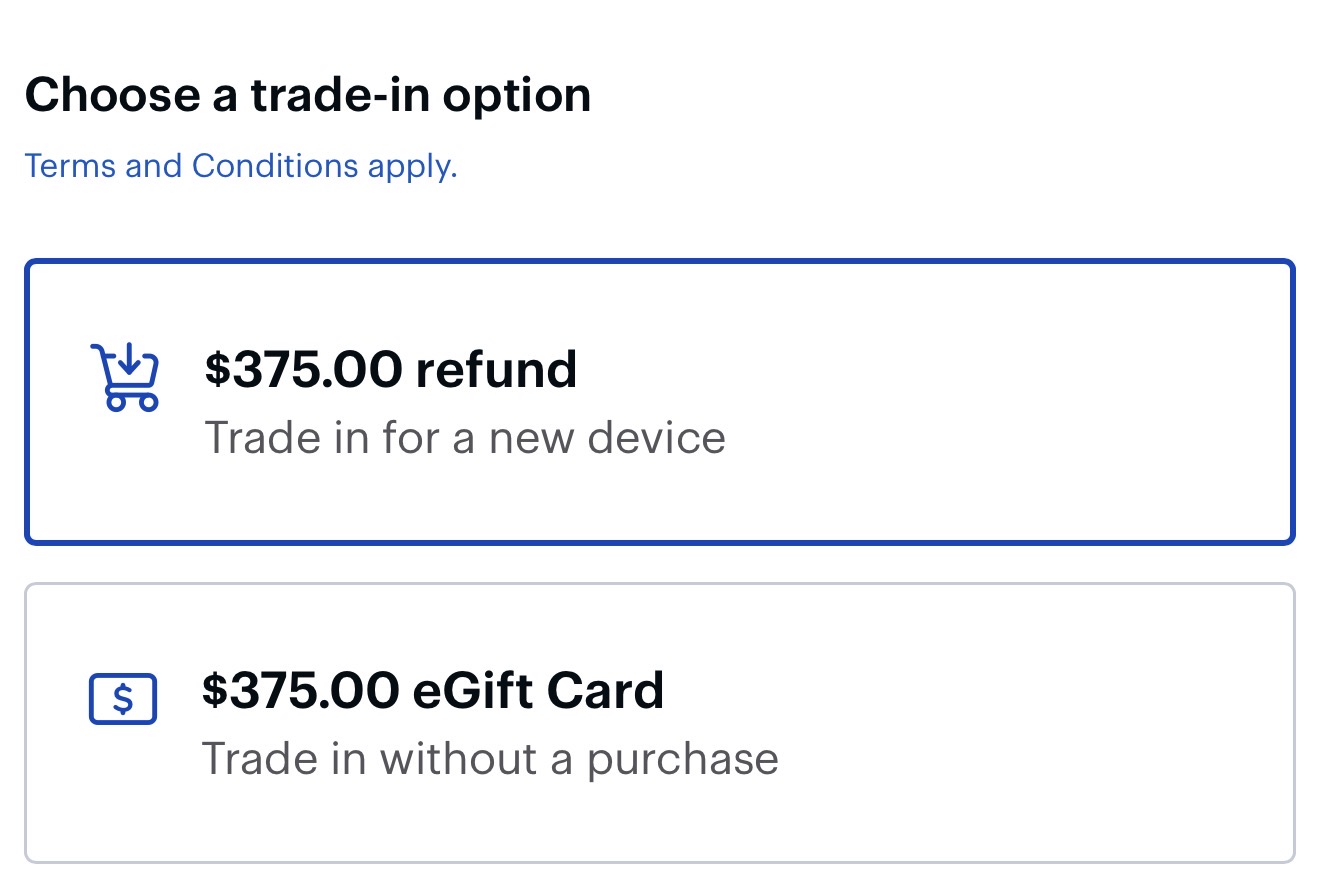
Task: Click "Trade in without a purchase" subtitle
Action: [490, 758]
